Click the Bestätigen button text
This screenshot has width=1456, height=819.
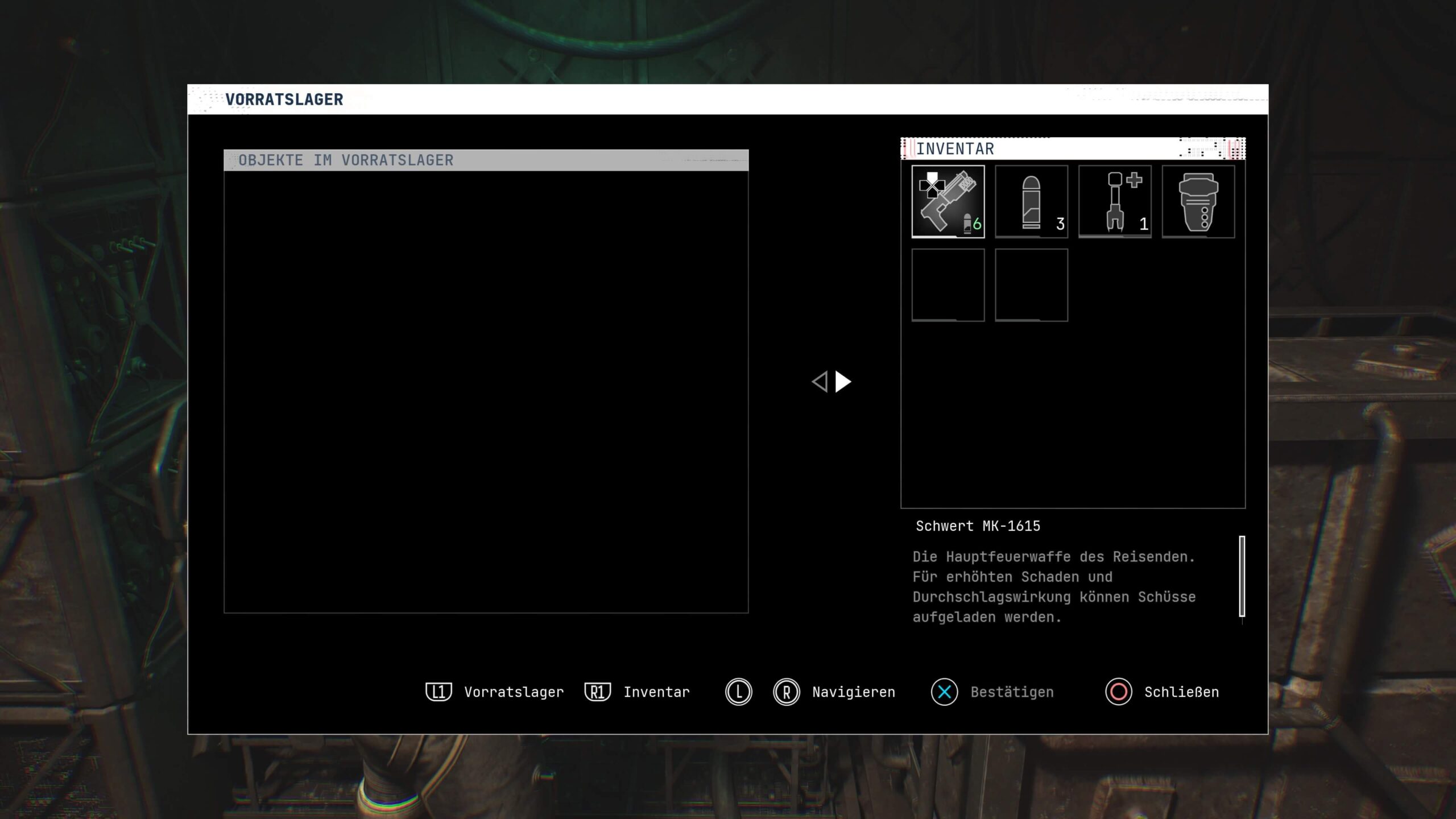[1012, 692]
